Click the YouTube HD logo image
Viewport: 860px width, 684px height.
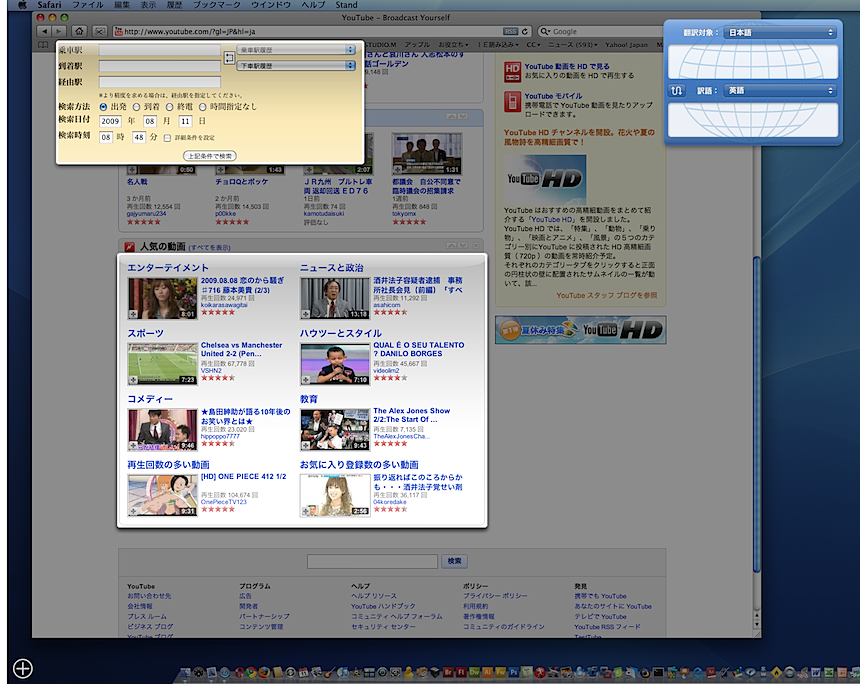click(x=545, y=179)
